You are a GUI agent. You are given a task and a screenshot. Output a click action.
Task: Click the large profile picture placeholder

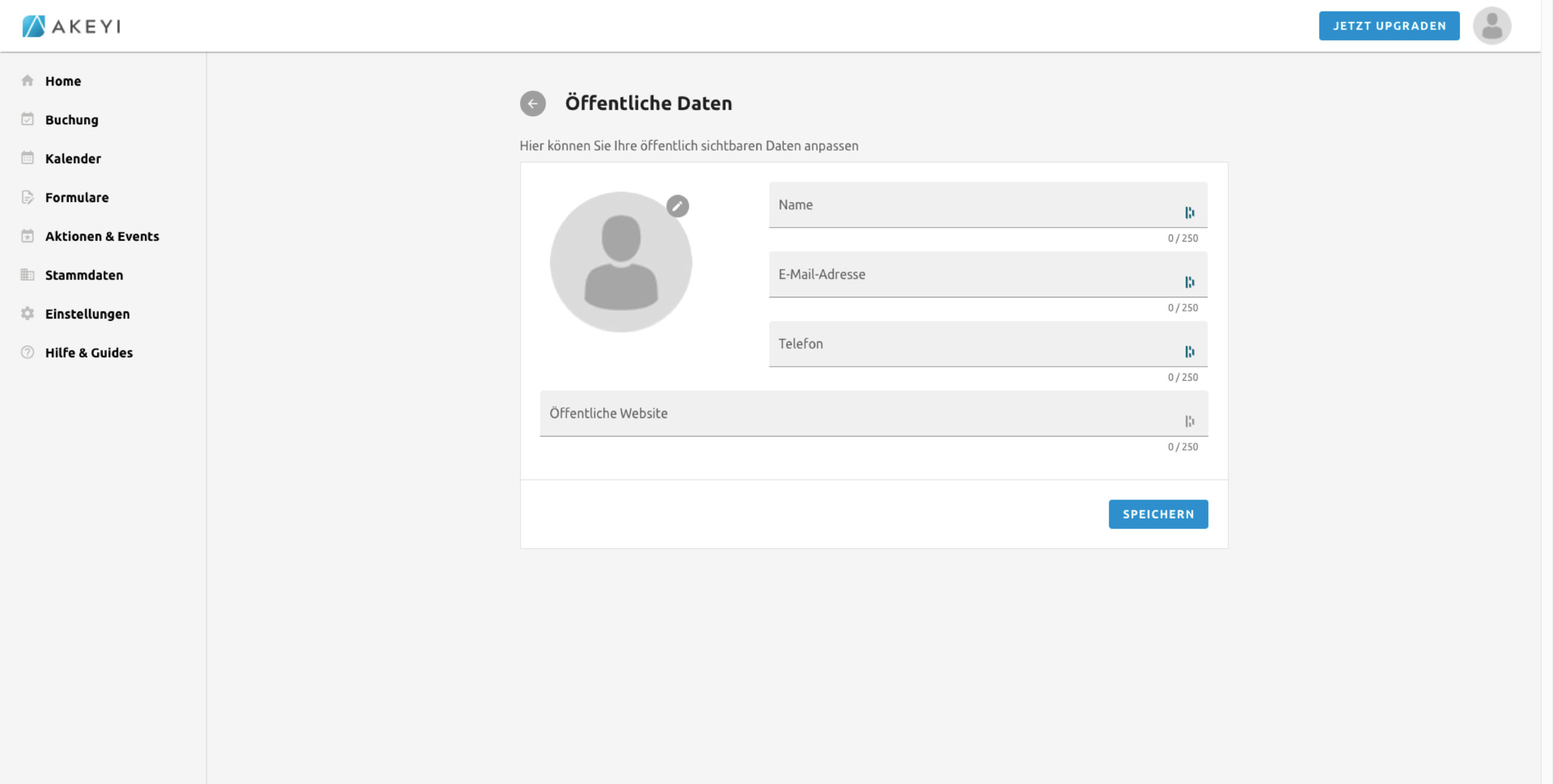click(x=621, y=262)
